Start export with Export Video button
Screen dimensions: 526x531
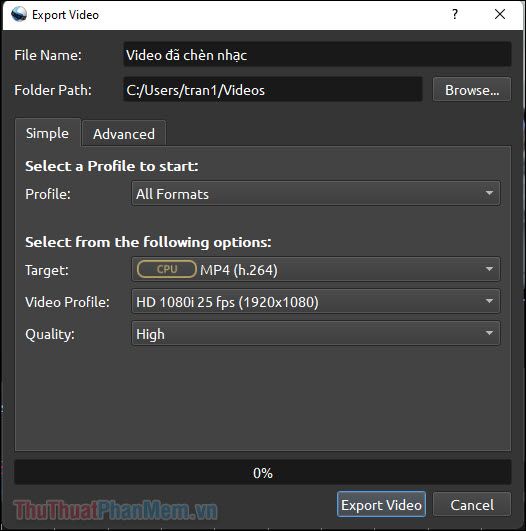(381, 505)
